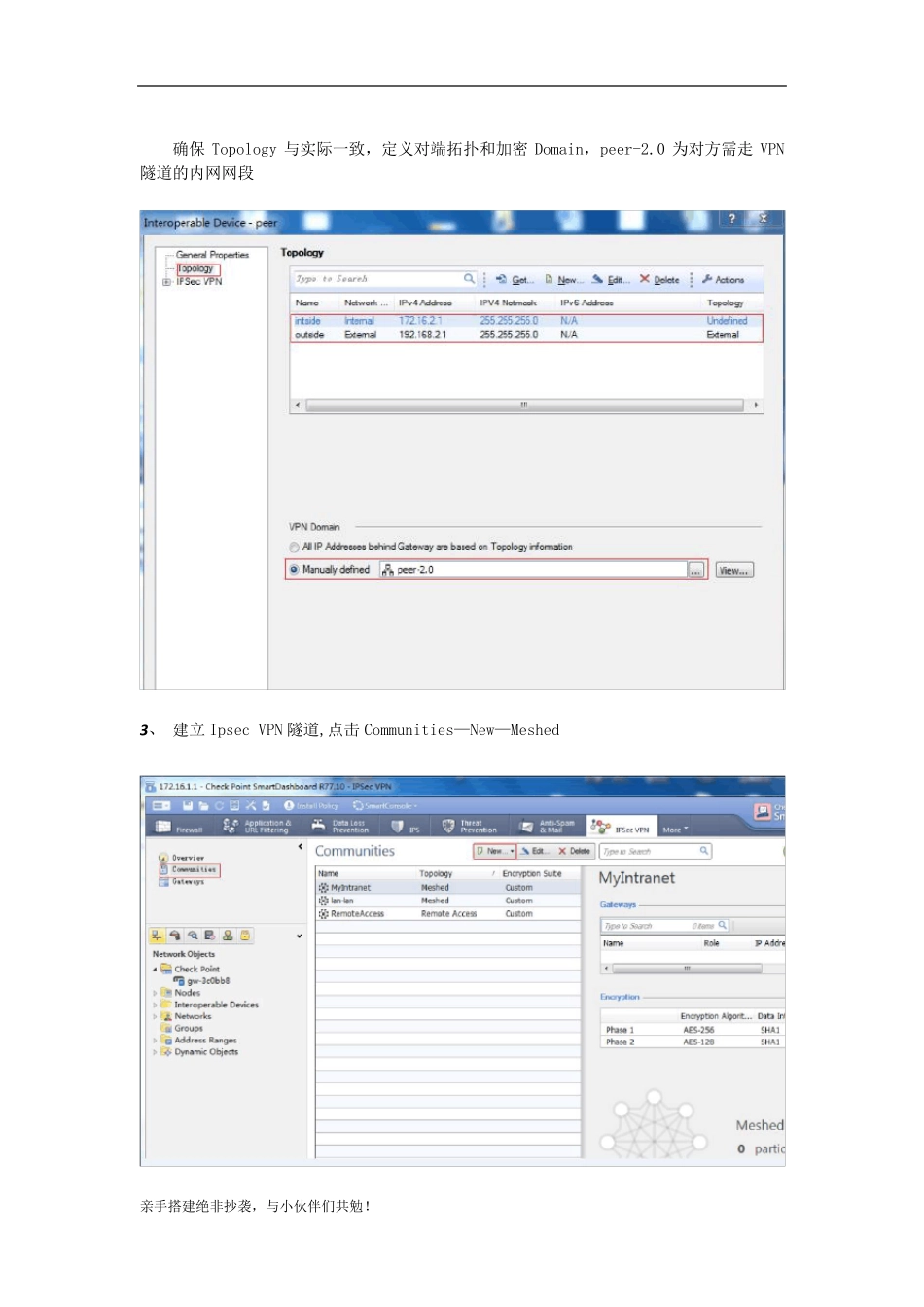Click the RemoteAccess community star icon
The height and width of the screenshot is (1307, 924).
(x=324, y=914)
